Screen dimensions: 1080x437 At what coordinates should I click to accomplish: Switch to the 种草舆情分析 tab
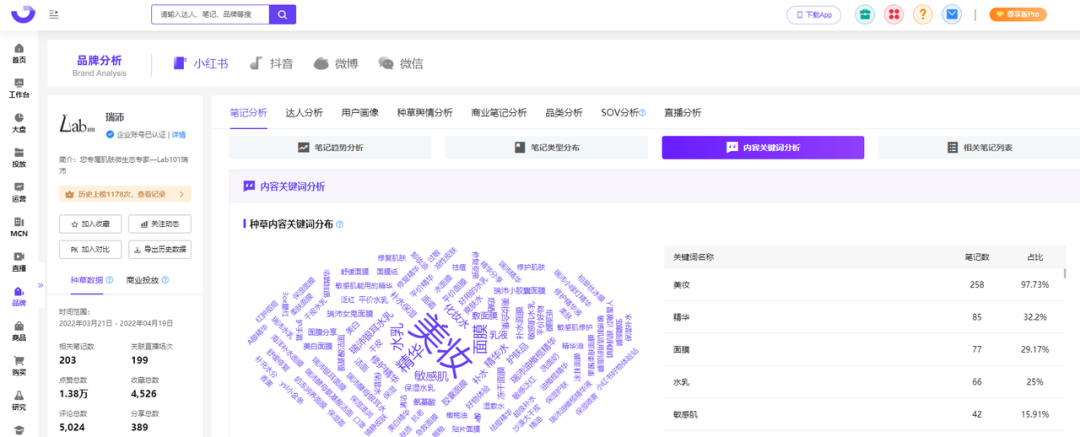click(x=424, y=112)
